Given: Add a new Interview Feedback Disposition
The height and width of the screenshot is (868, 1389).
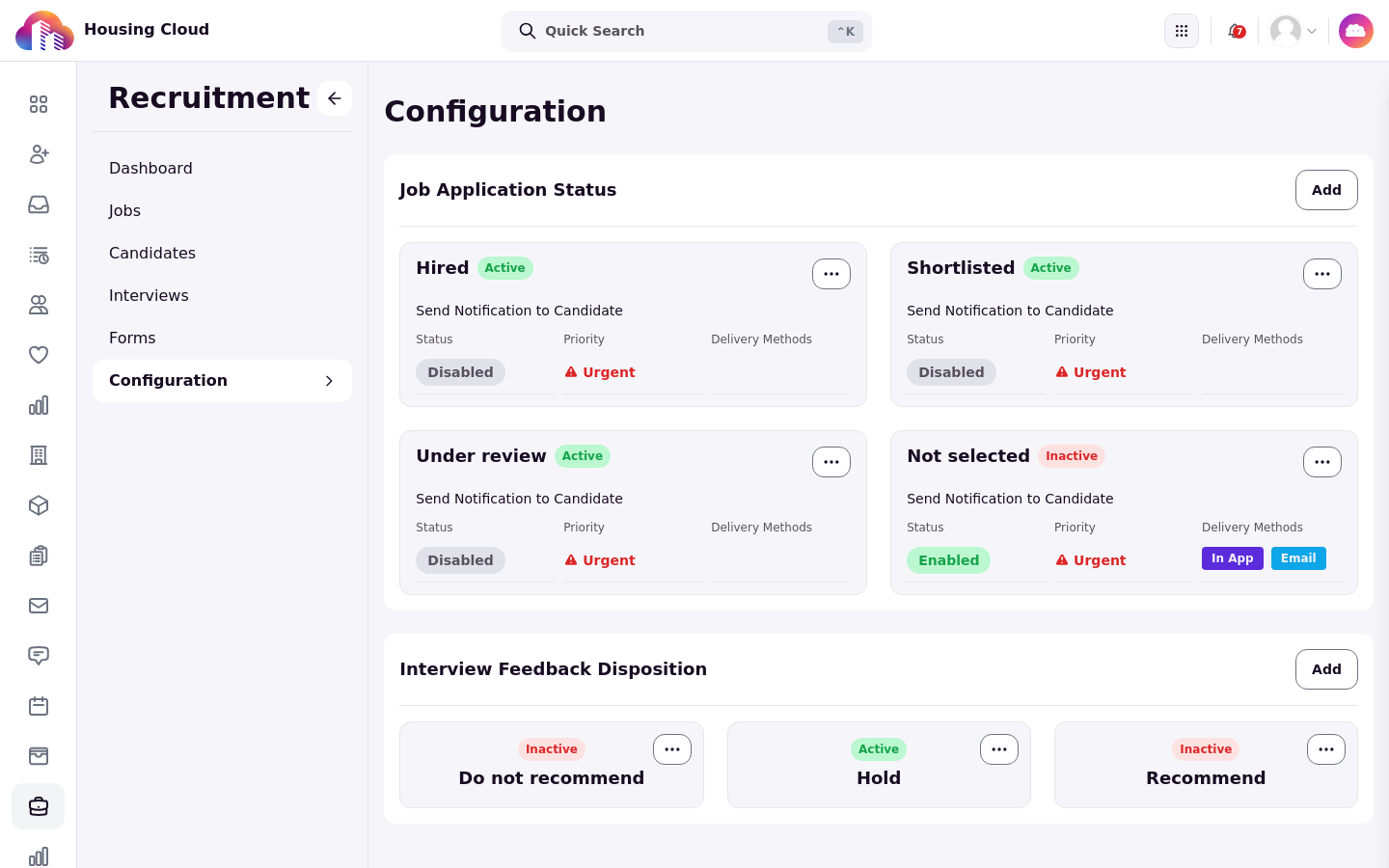Looking at the screenshot, I should (x=1326, y=669).
